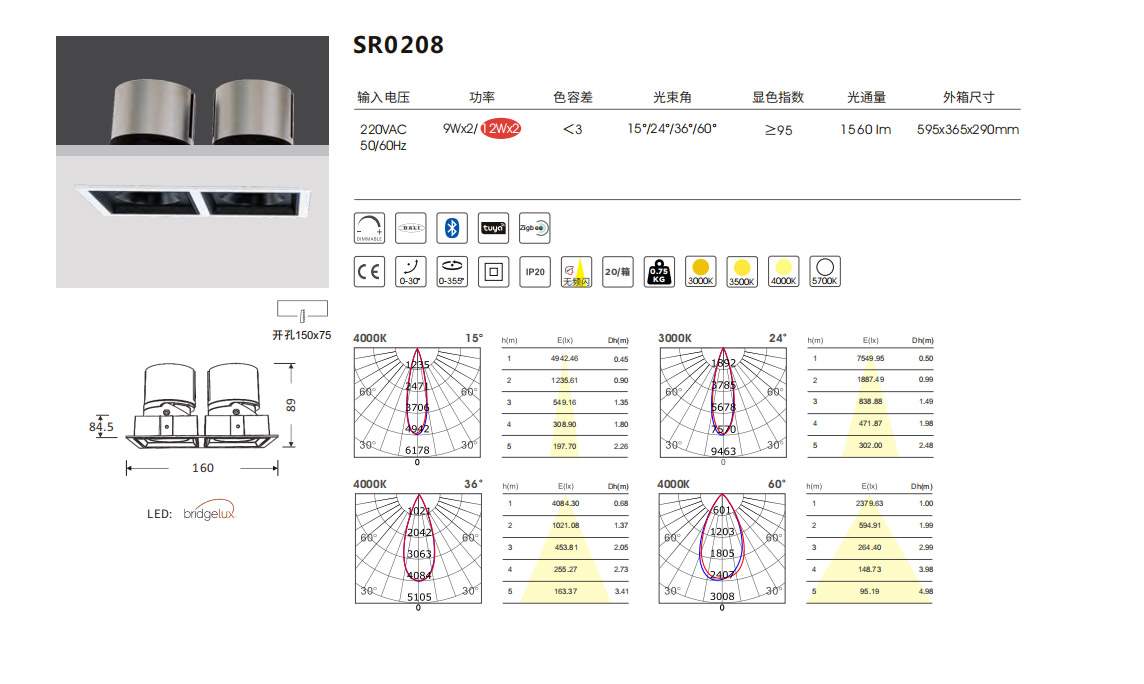The image size is (1144, 684).
Task: Click the 0.75 KG weight icon
Action: 660,272
